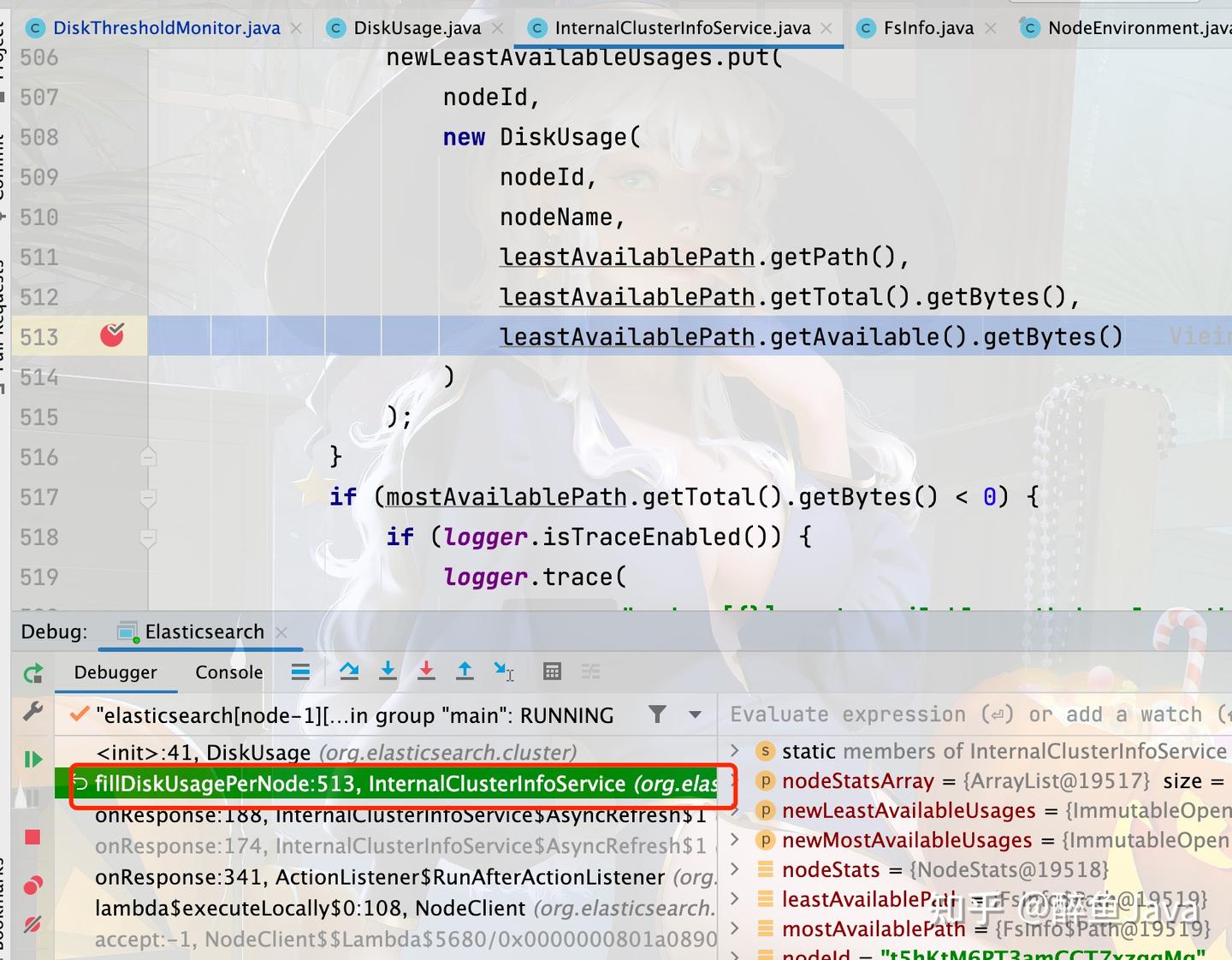Click the Force Step Into red arrow icon
The width and height of the screenshot is (1232, 960).
[426, 672]
